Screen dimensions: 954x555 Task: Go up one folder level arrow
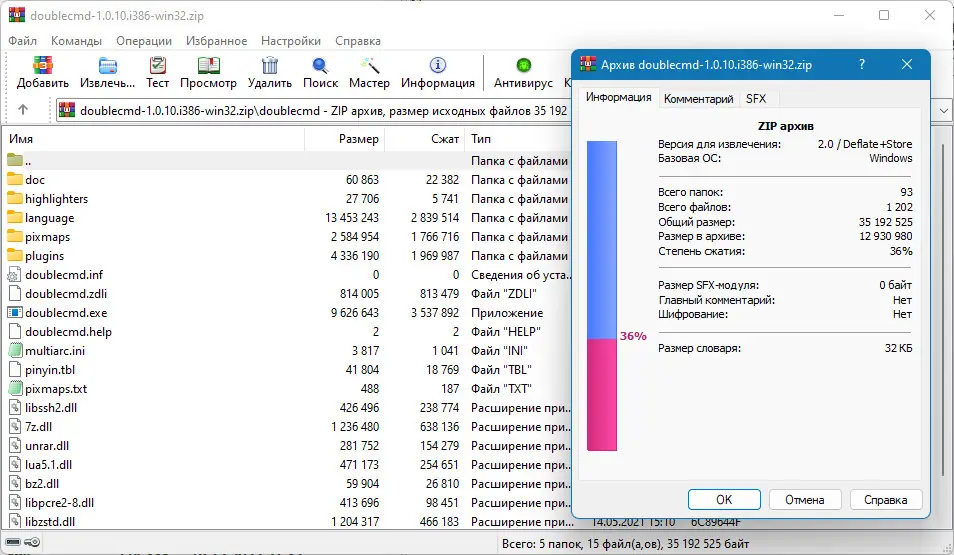[23, 110]
